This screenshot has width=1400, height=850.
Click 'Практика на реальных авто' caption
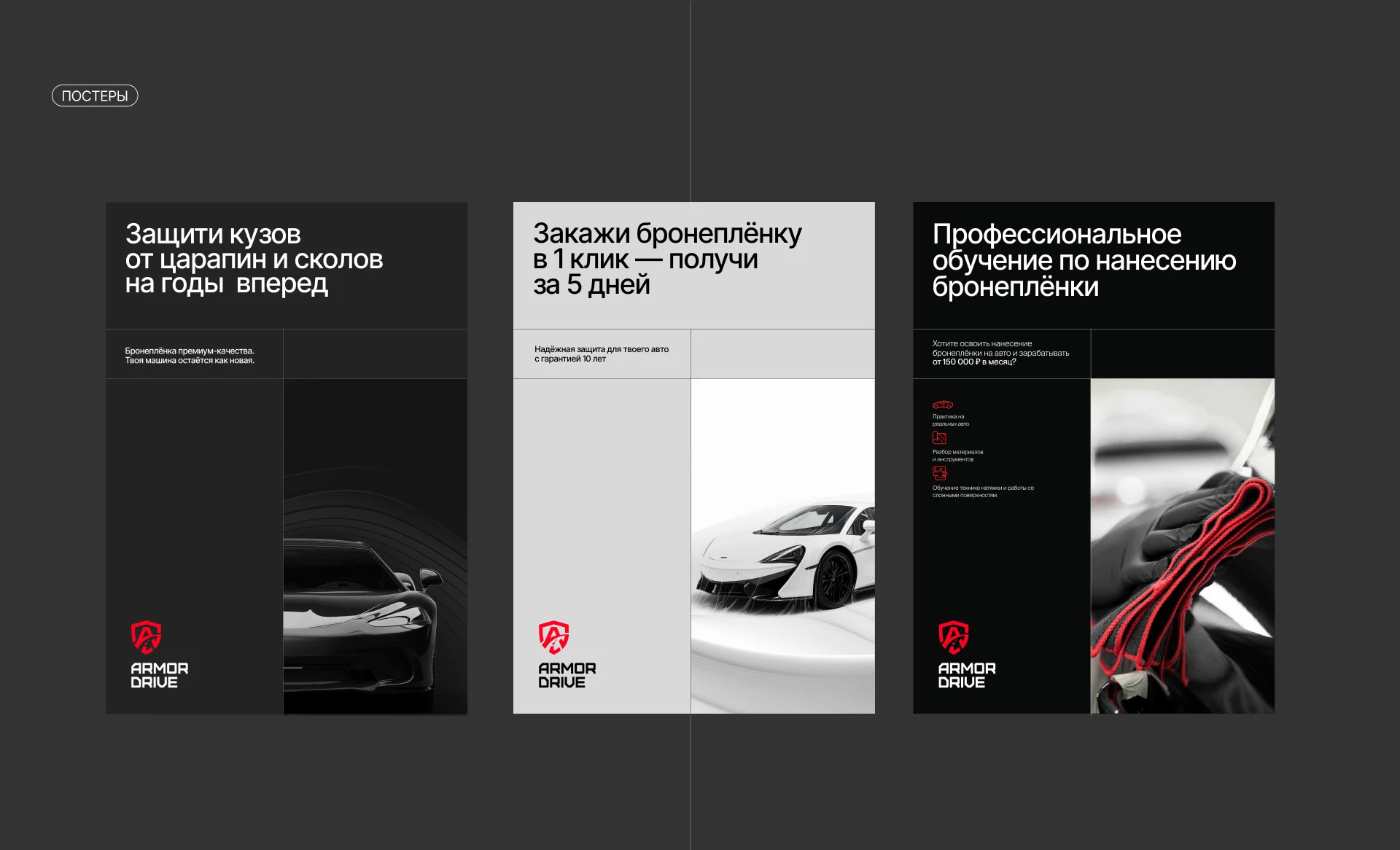[x=950, y=420]
